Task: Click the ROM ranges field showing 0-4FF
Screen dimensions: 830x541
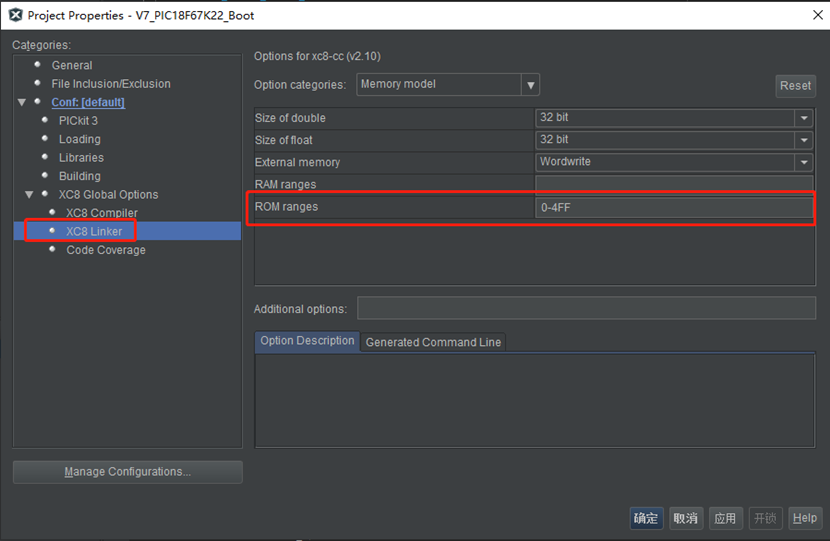Action: coord(674,208)
